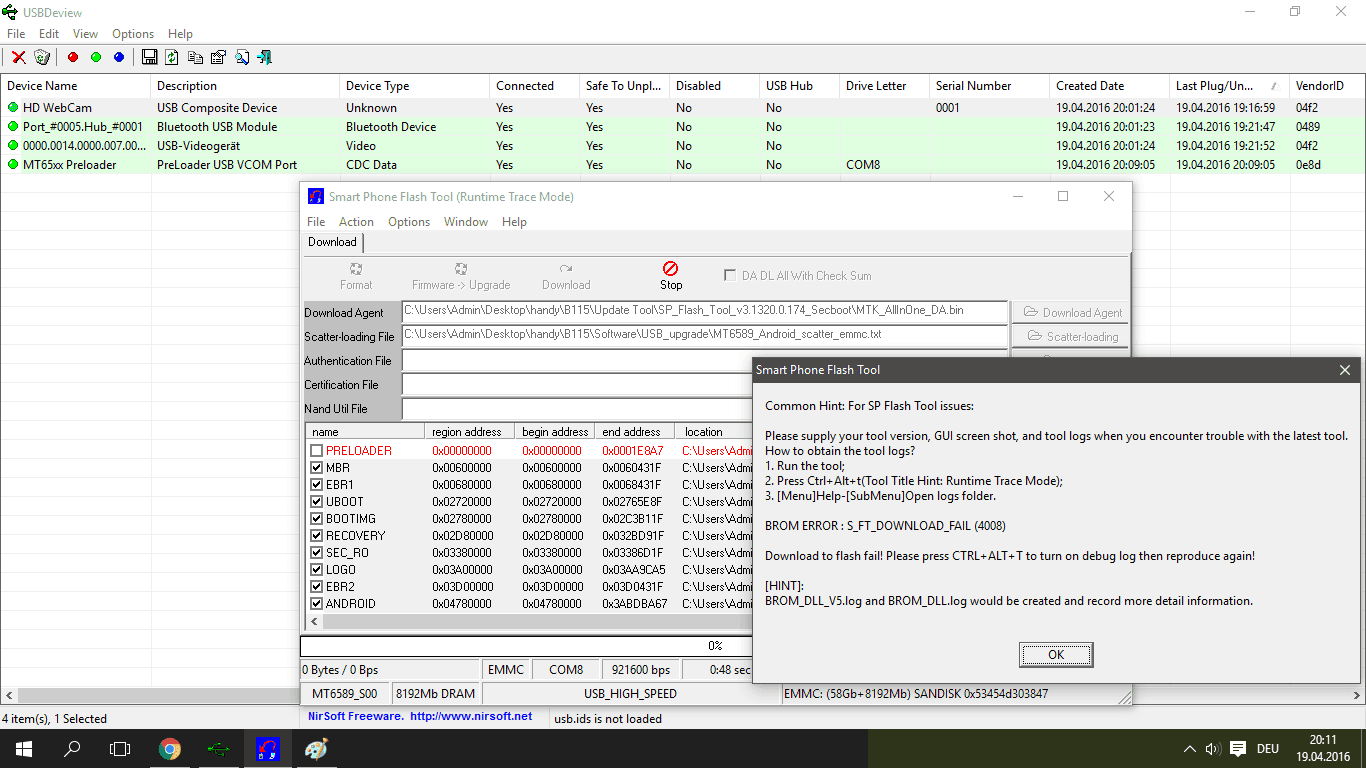
Task: Click the refresh icon in USBDeview toolbar
Action: click(172, 57)
